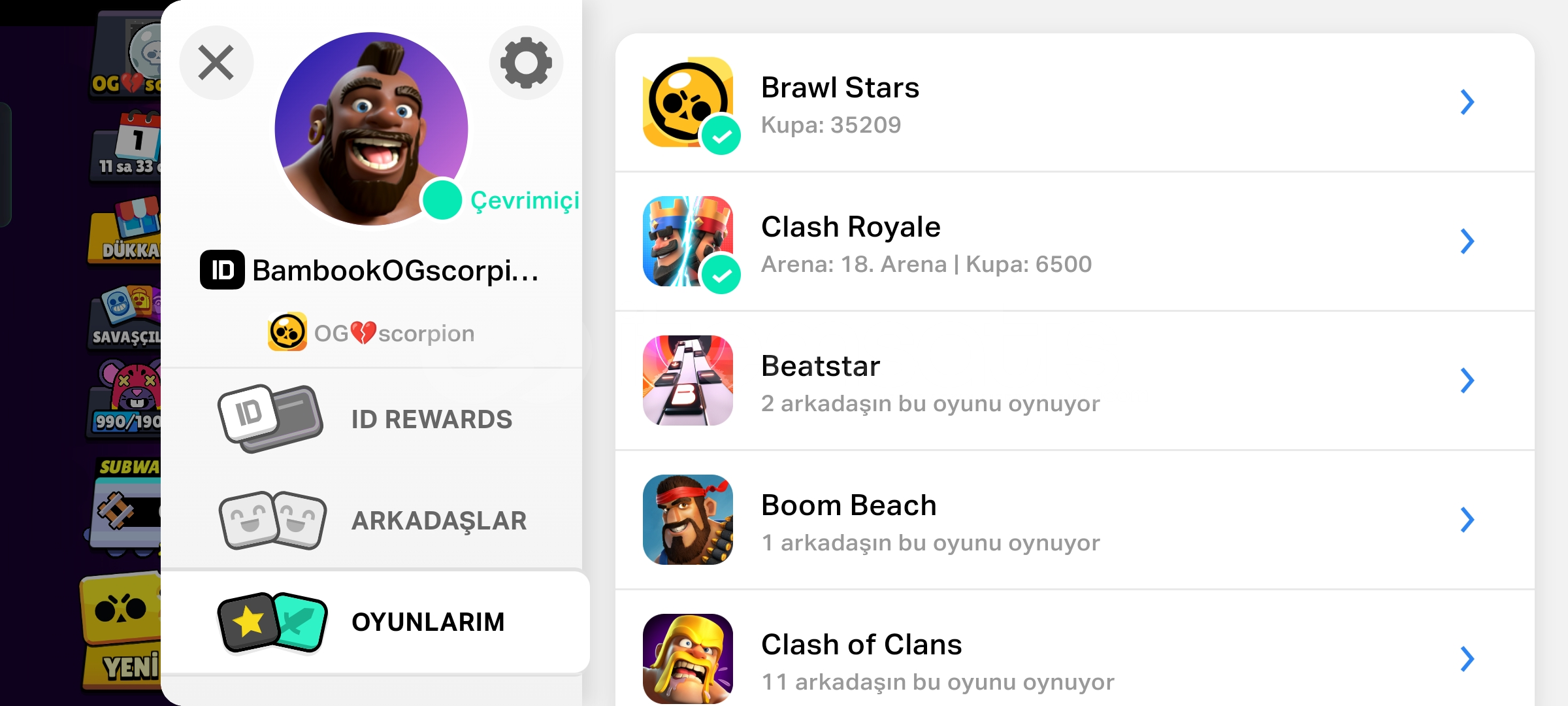Open the ID REWARDS section

(371, 419)
